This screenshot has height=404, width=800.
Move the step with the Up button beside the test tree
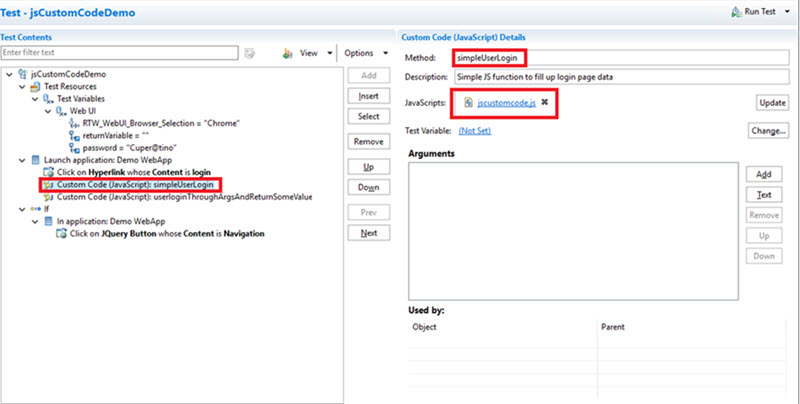point(368,167)
